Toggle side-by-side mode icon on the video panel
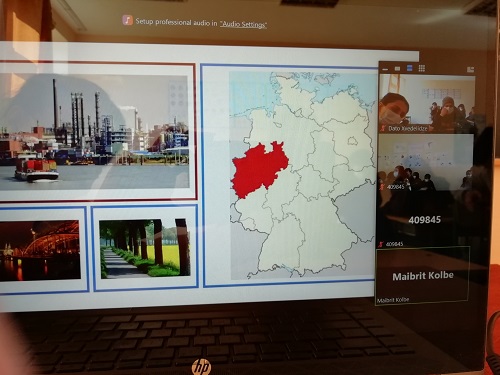This screenshot has width=500, height=375. click(470, 69)
